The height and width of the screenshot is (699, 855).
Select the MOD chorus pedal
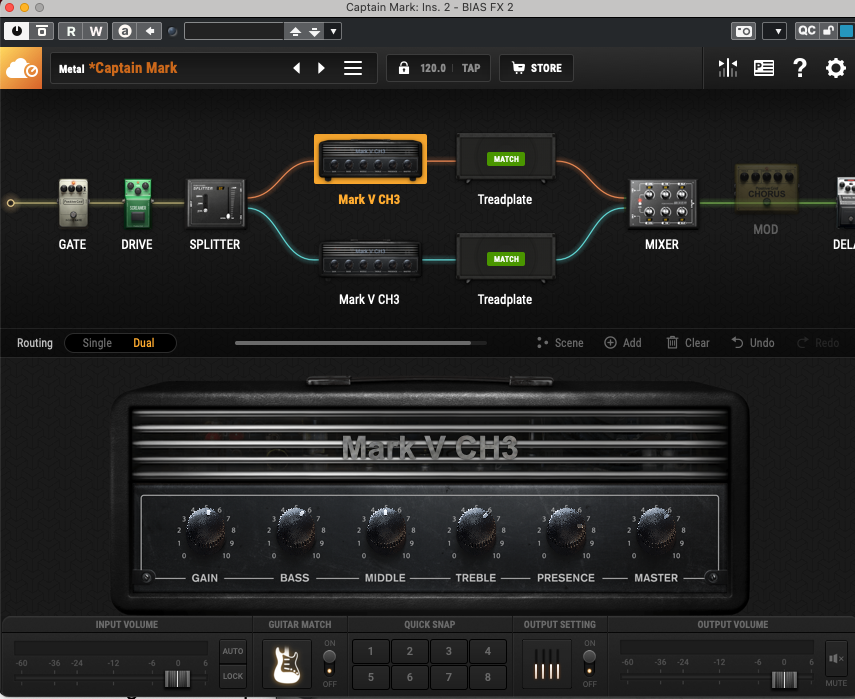tap(766, 188)
